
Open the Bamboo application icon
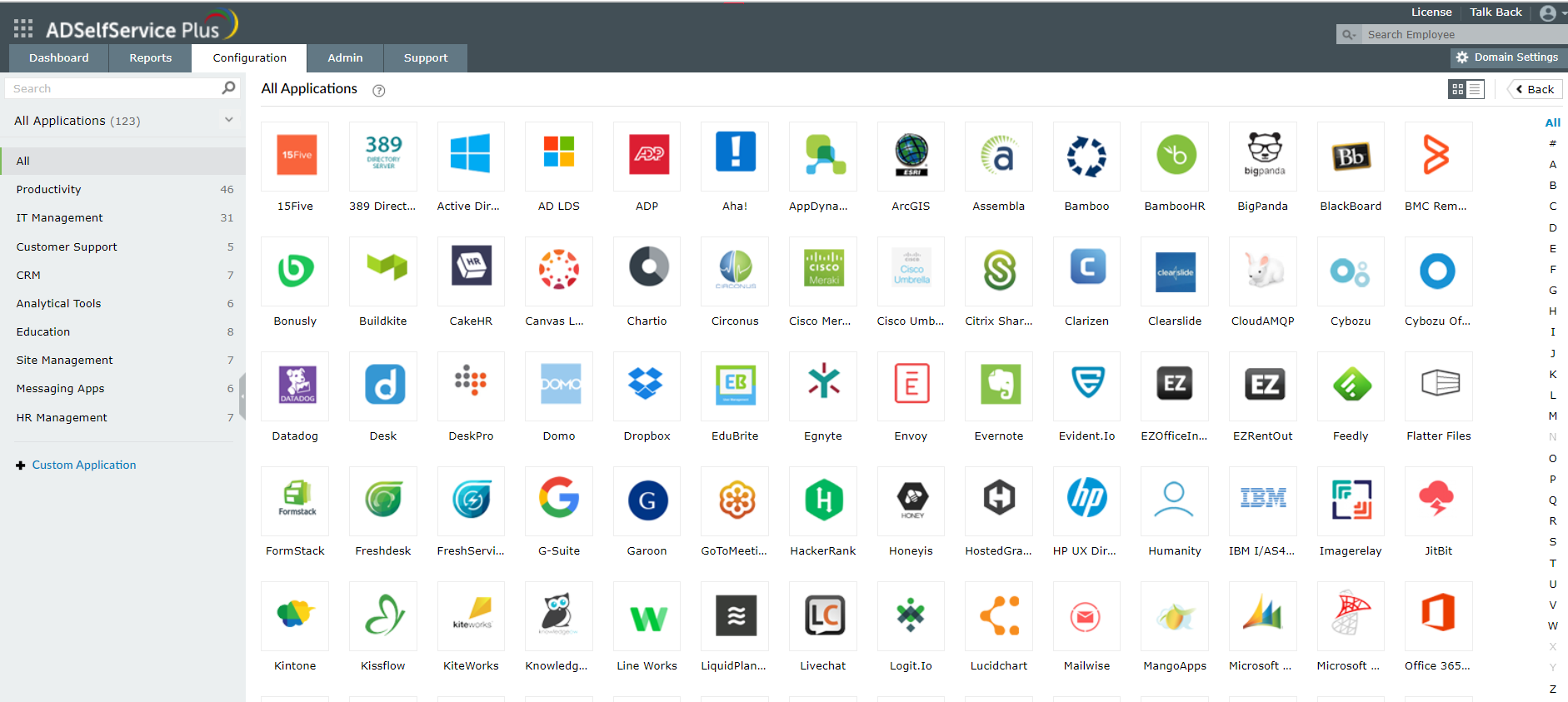[x=1086, y=156]
